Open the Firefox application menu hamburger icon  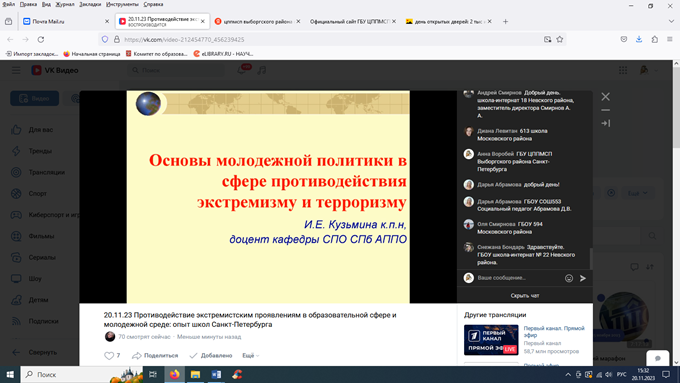point(669,39)
